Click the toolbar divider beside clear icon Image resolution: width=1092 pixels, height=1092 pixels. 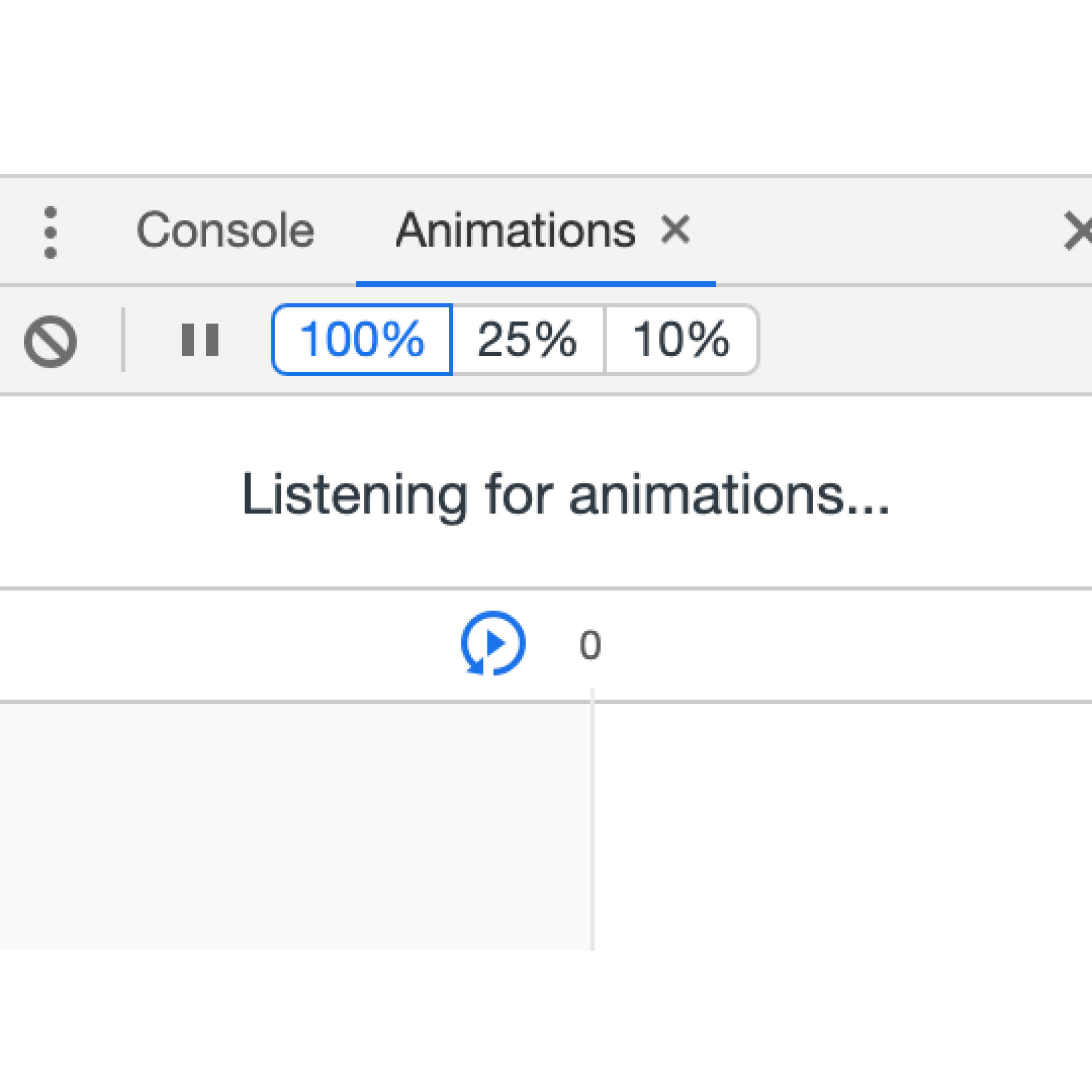coord(123,340)
